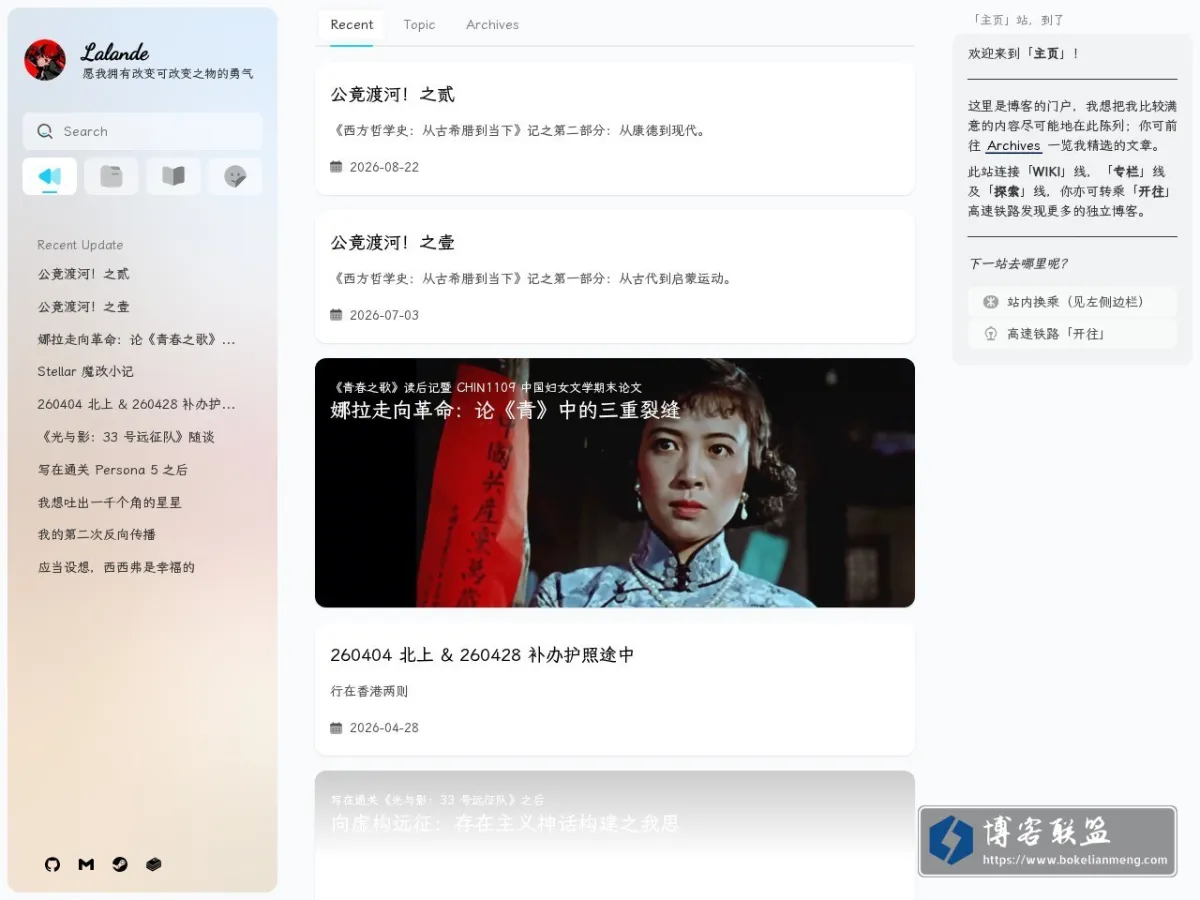Viewport: 1200px width, 900px height.
Task: Open sidebar link Stellar 魔改小记
Action: (86, 372)
